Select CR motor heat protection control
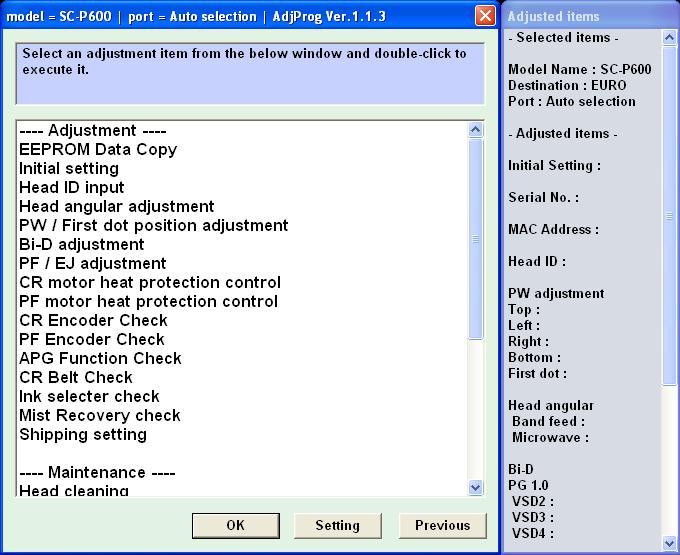The width and height of the screenshot is (680, 555). coord(150,283)
